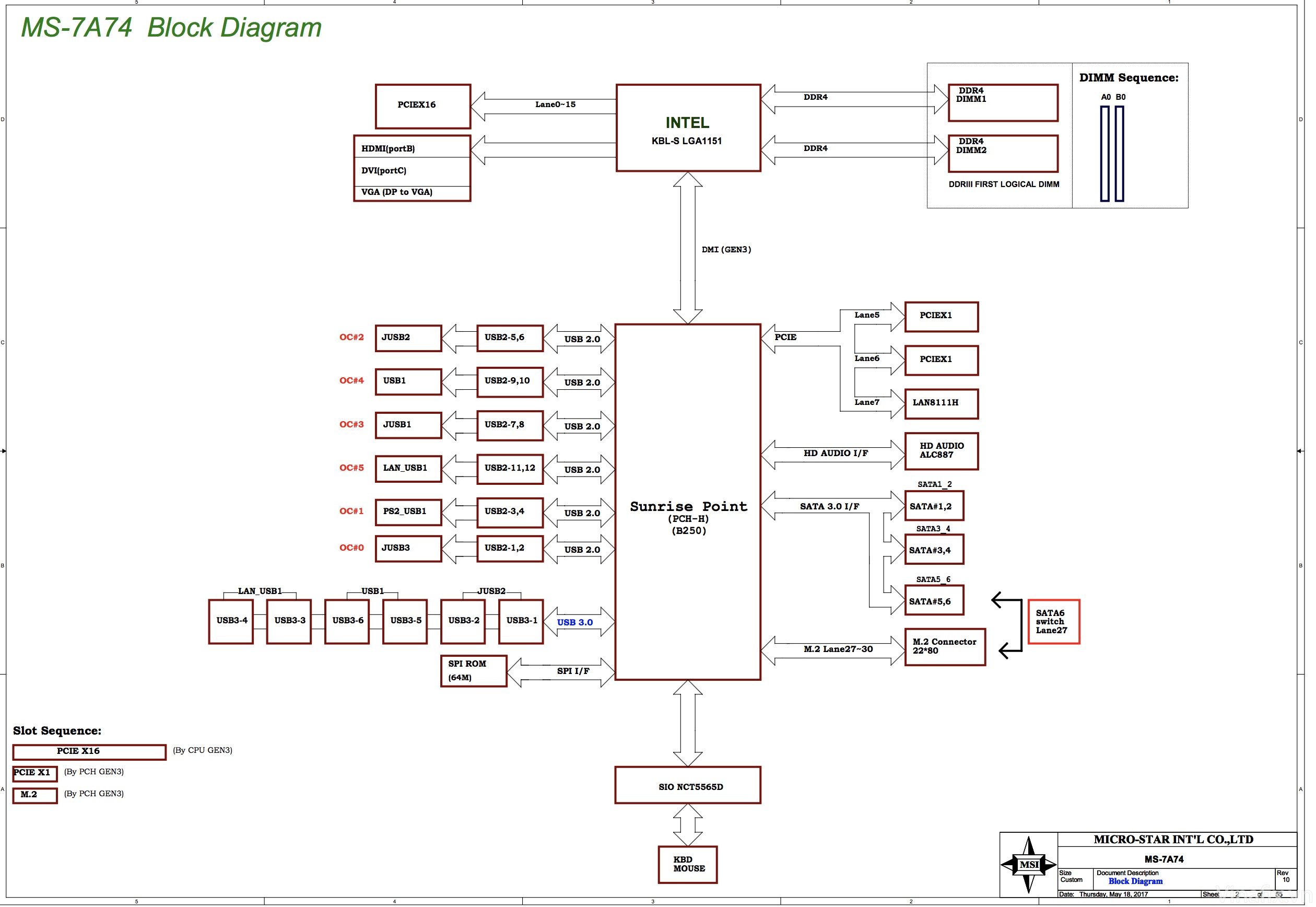Select the INTEL KBL-S LGA1151 block

(688, 128)
